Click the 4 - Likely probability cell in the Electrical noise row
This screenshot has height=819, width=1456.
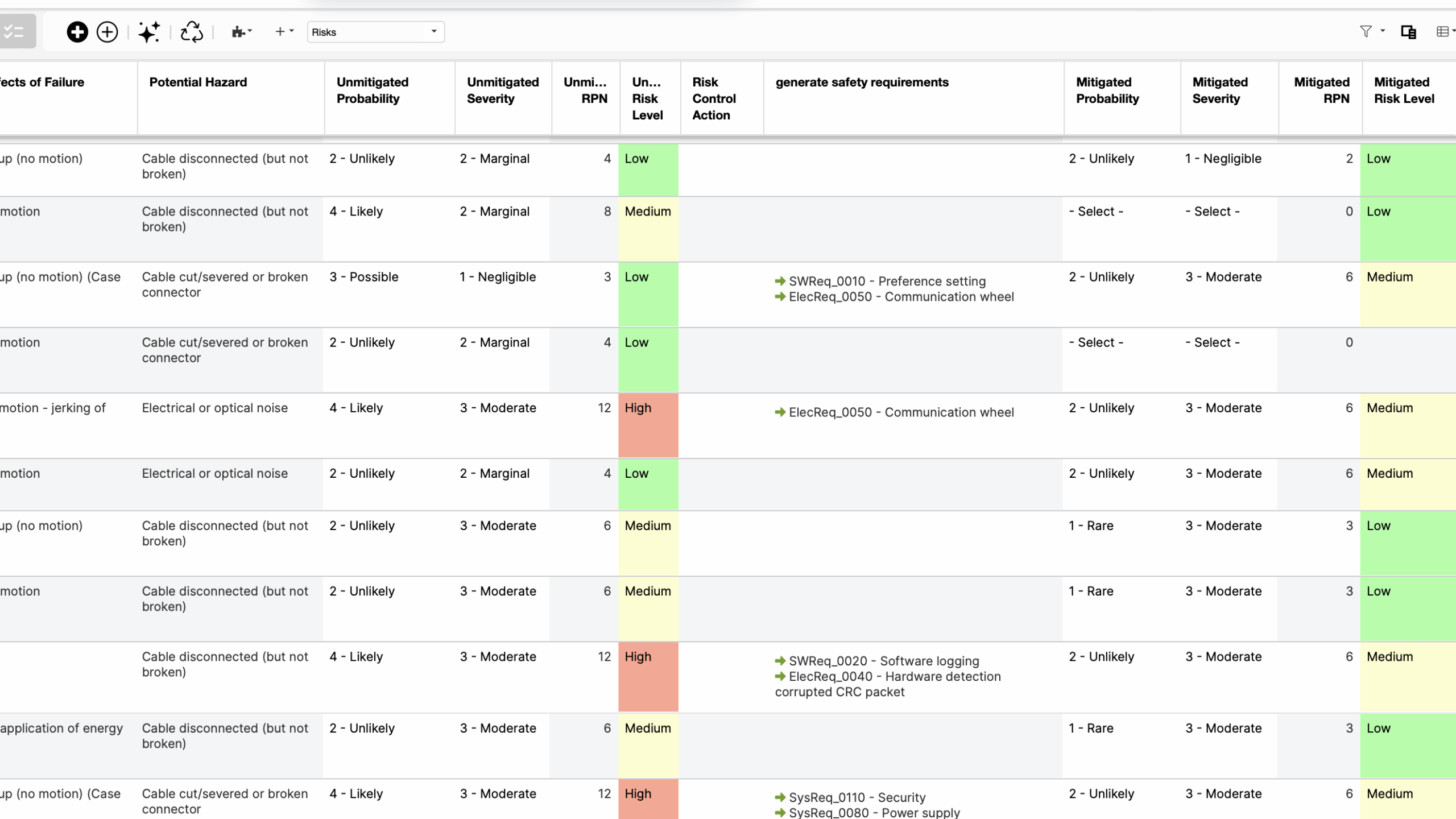pos(356,408)
